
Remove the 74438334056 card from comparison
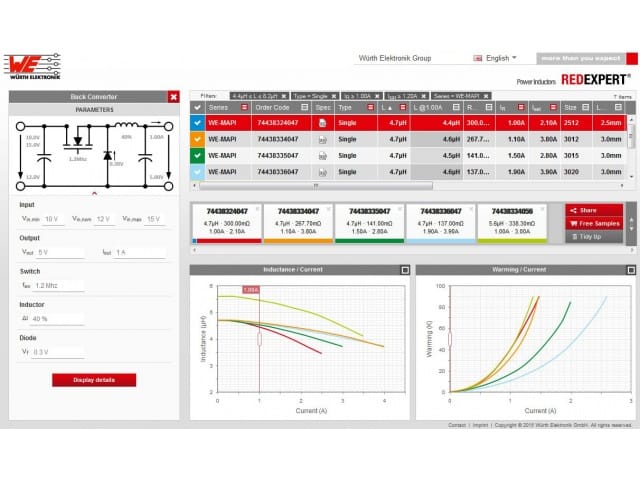point(542,209)
